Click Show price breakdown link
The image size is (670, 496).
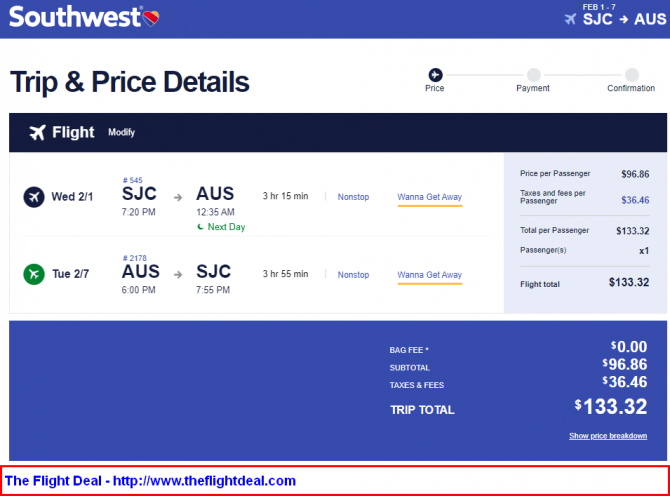[x=608, y=436]
